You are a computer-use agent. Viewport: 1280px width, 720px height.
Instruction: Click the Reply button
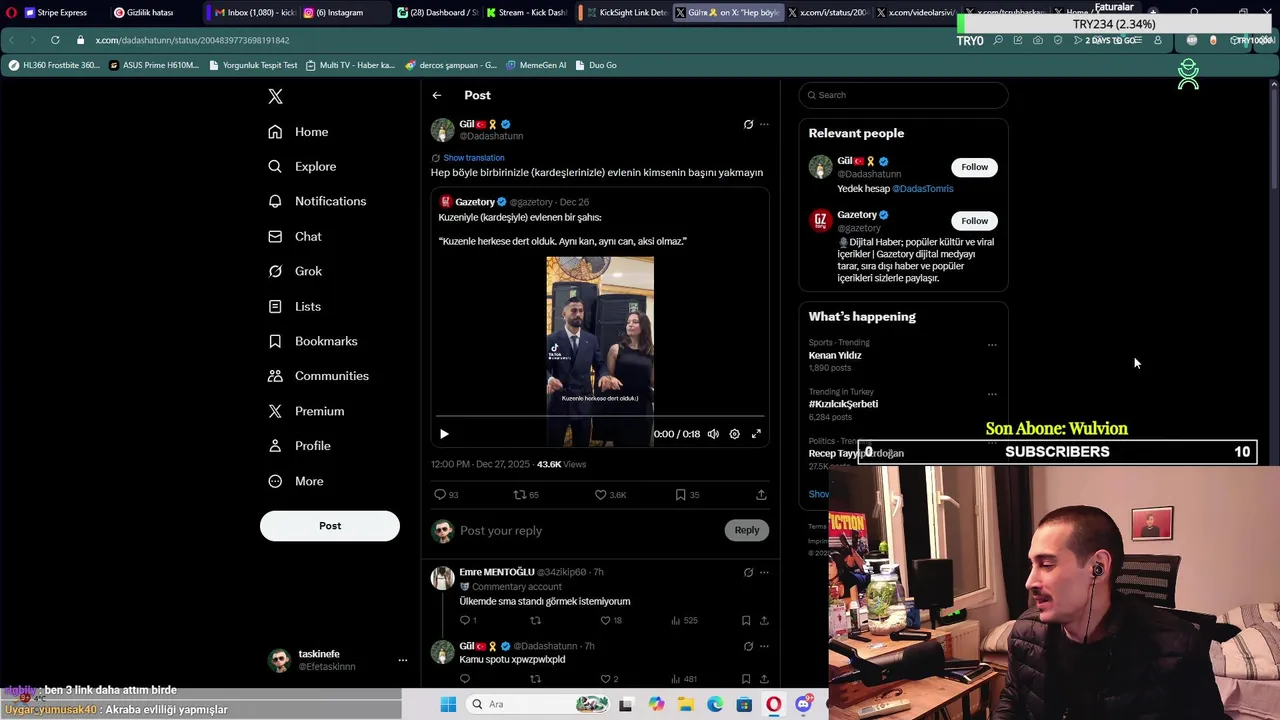(x=747, y=530)
